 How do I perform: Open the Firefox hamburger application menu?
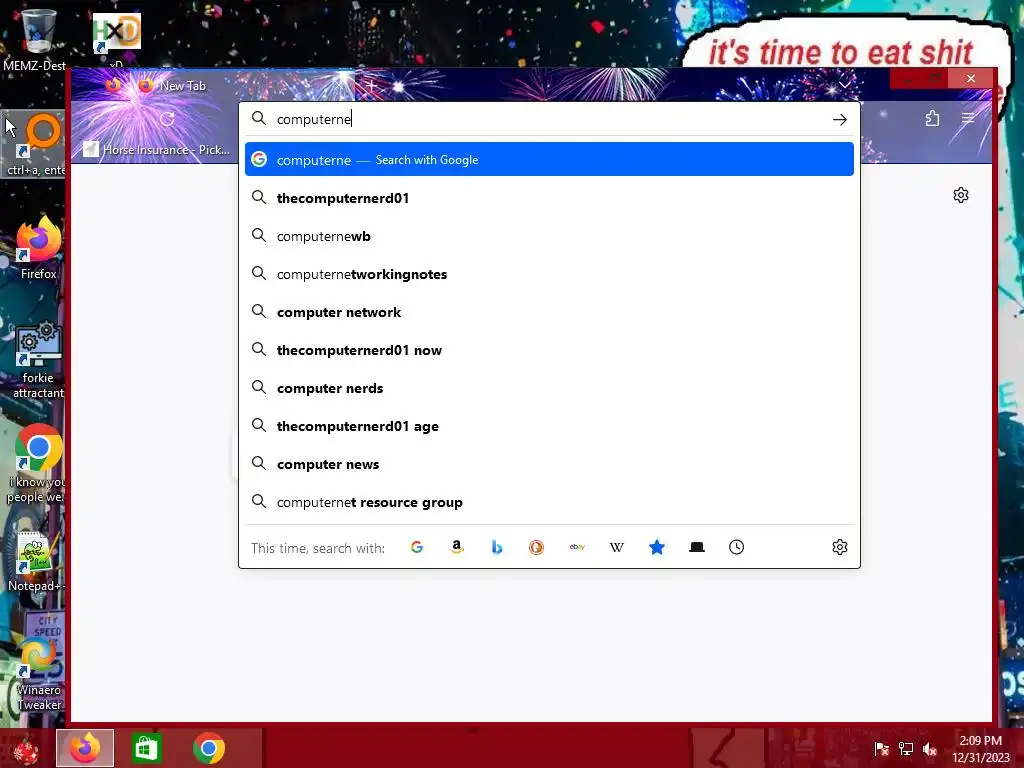click(968, 118)
